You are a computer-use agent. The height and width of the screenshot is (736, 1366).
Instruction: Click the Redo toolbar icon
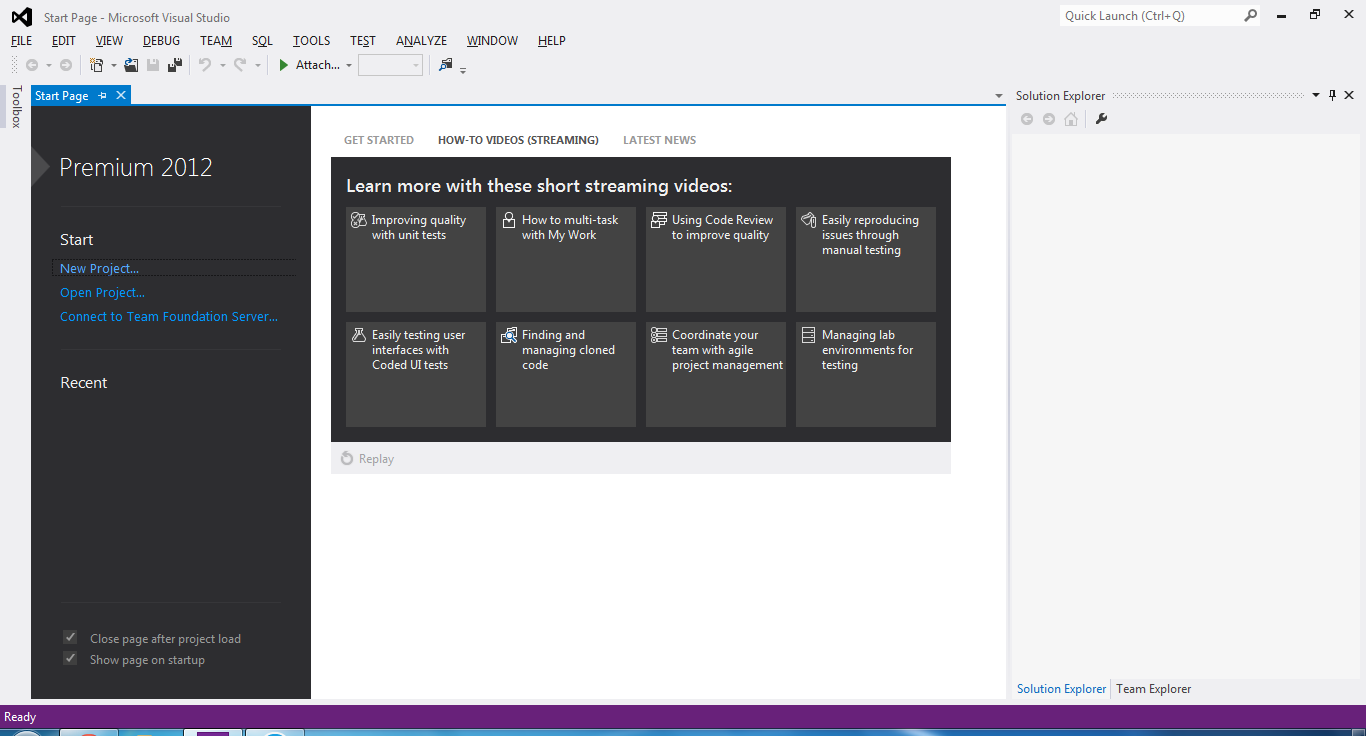point(240,65)
